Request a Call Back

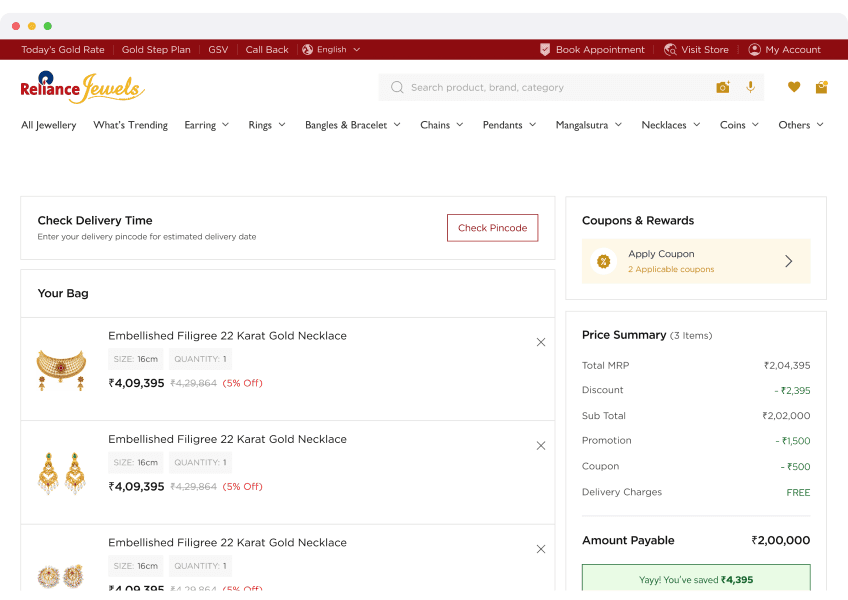(267, 50)
